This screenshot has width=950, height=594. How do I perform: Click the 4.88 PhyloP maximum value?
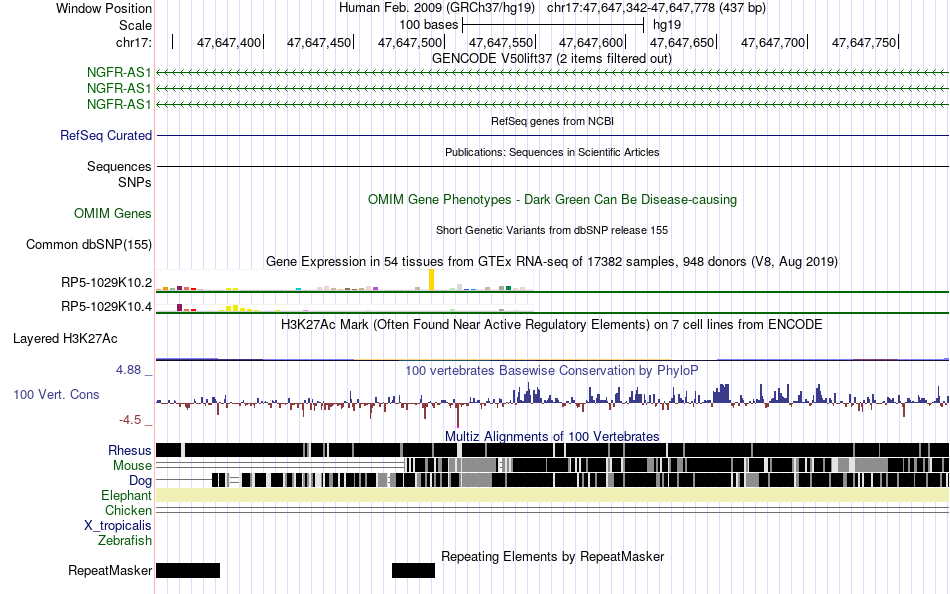(x=128, y=370)
